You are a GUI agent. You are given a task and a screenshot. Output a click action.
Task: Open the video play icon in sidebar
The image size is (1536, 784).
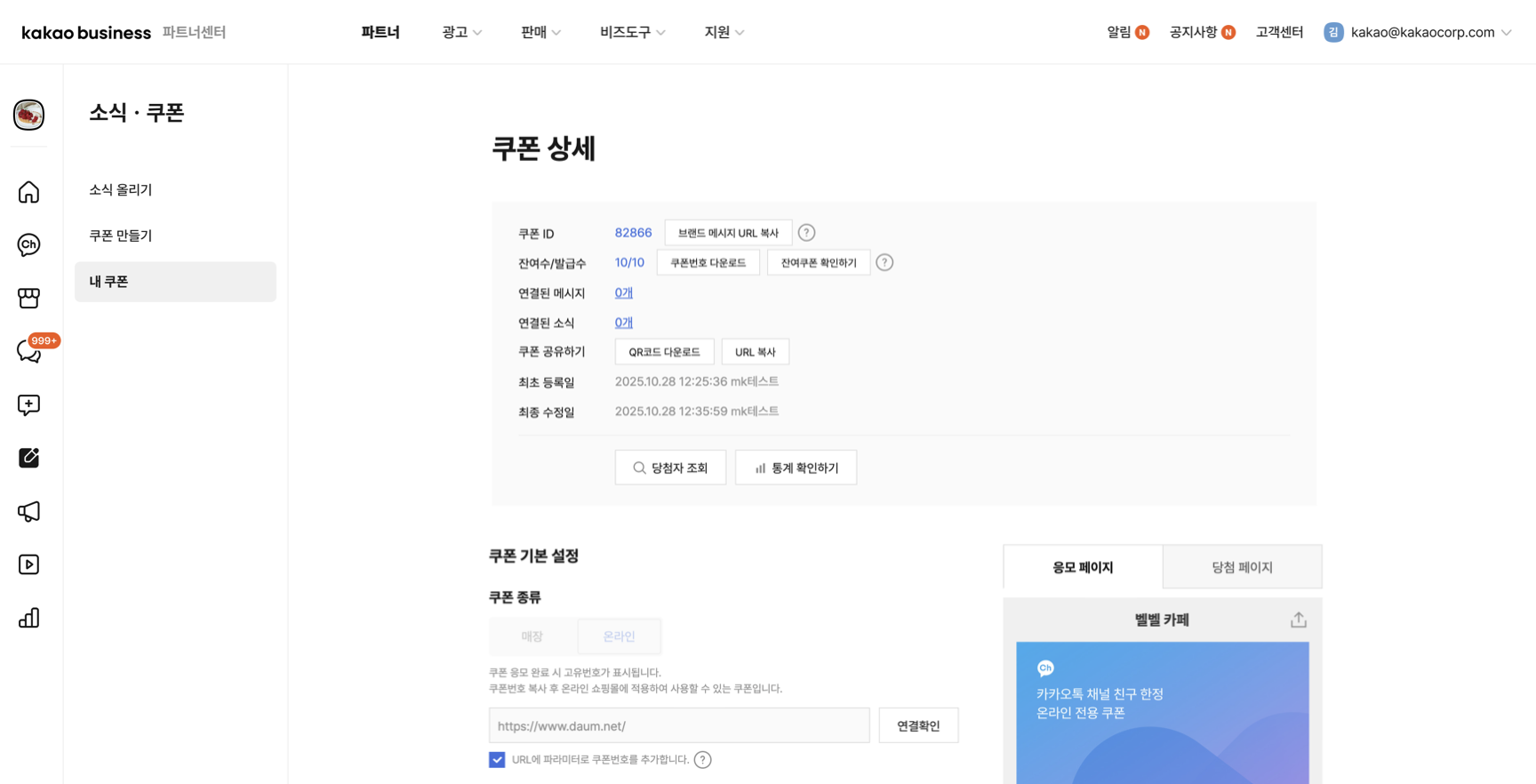click(28, 564)
